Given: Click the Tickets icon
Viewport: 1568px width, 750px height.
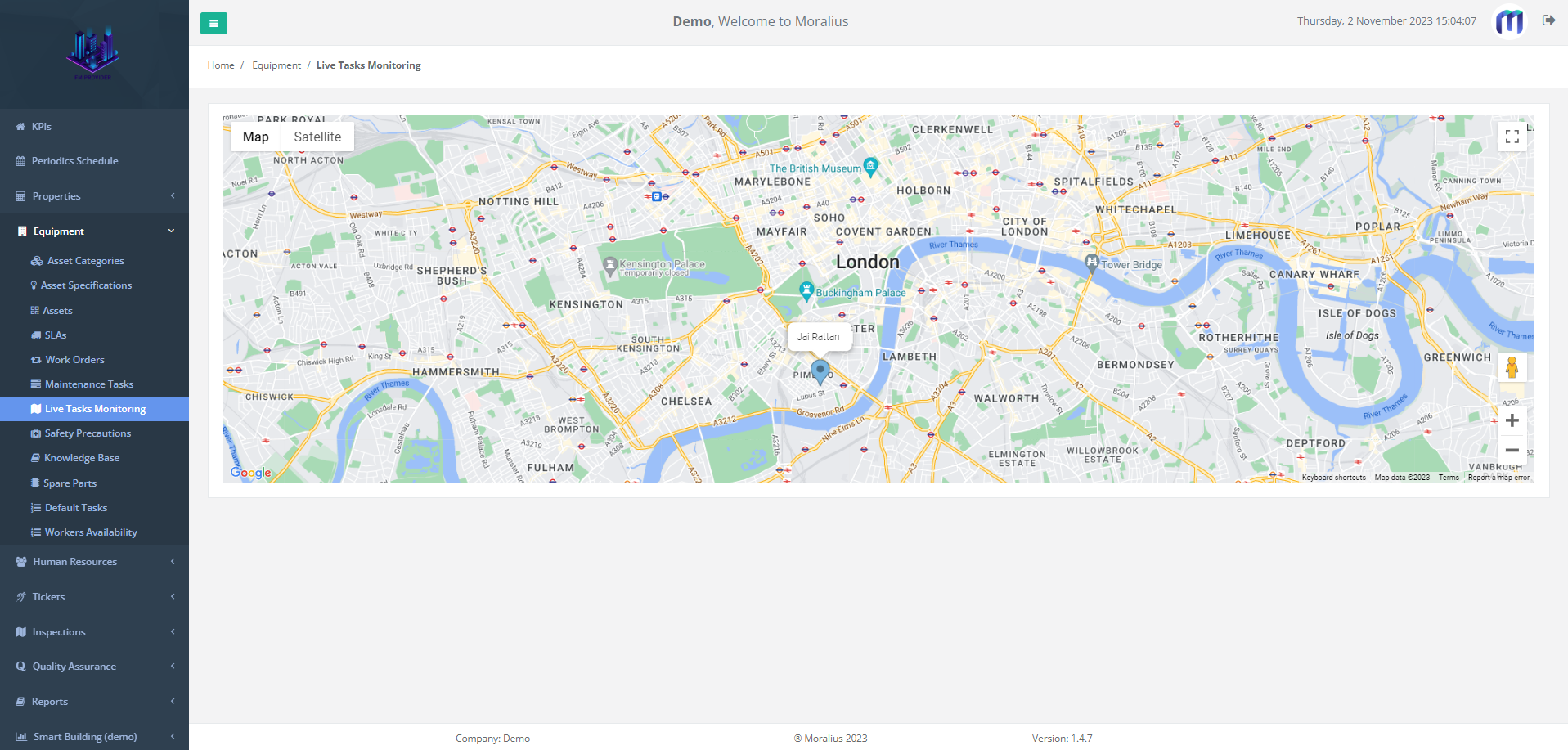Looking at the screenshot, I should pyautogui.click(x=20, y=597).
